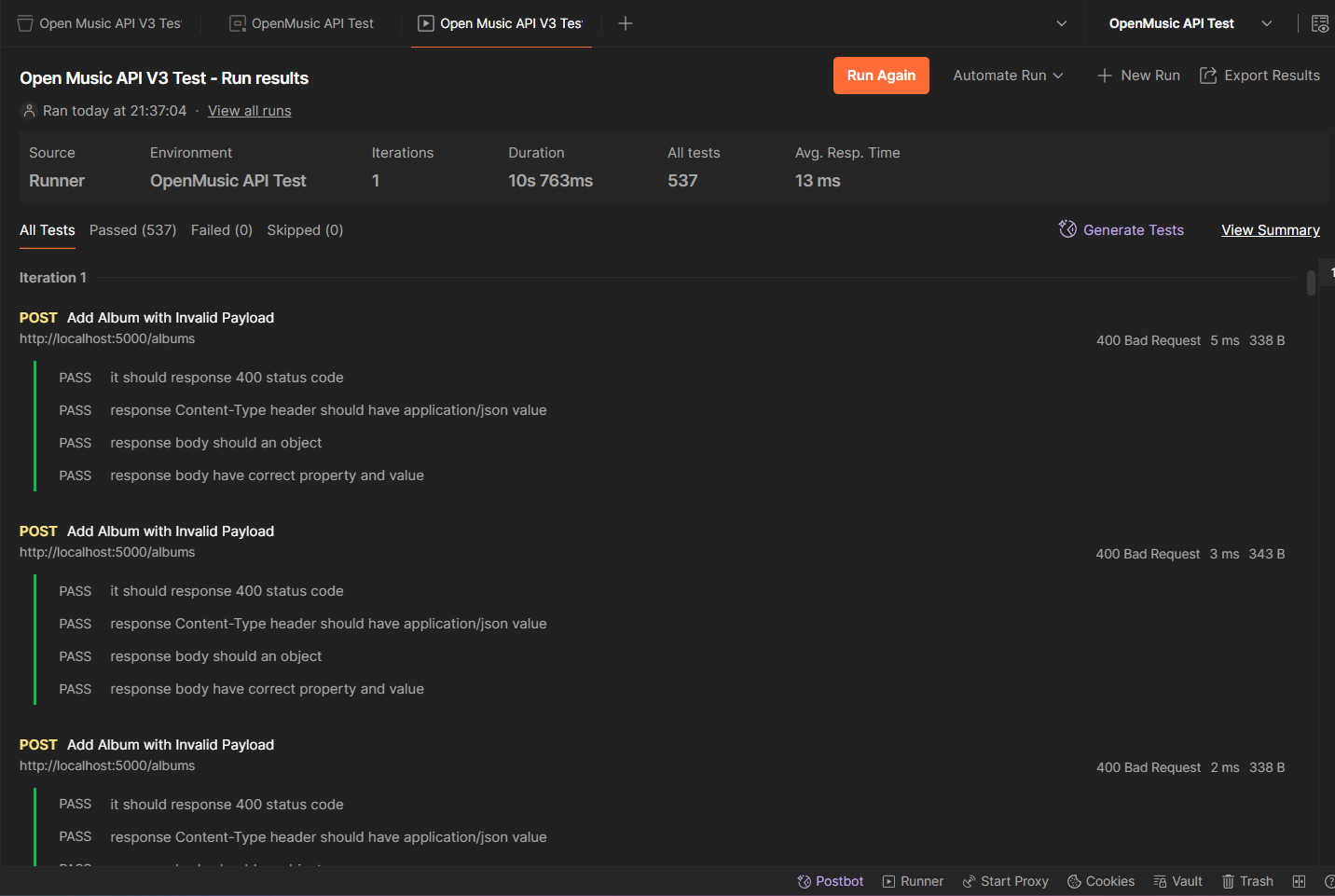Open the third Add Album with Invalid Payload request
This screenshot has width=1335, height=896.
171,745
